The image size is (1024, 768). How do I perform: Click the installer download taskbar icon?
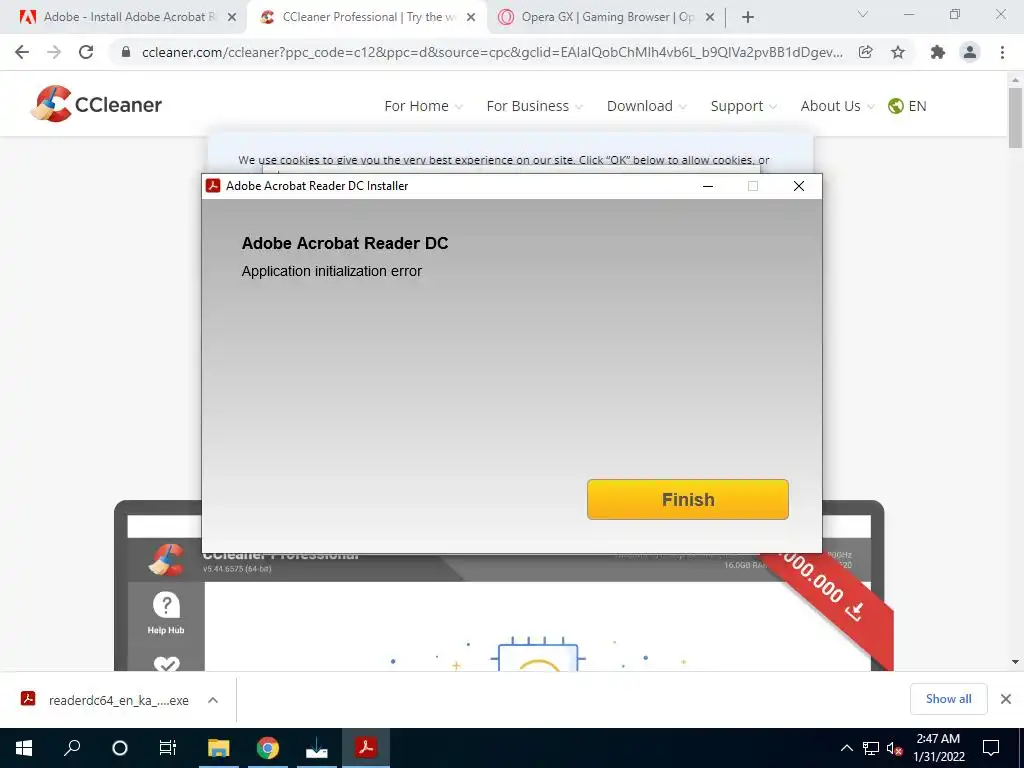[317, 748]
